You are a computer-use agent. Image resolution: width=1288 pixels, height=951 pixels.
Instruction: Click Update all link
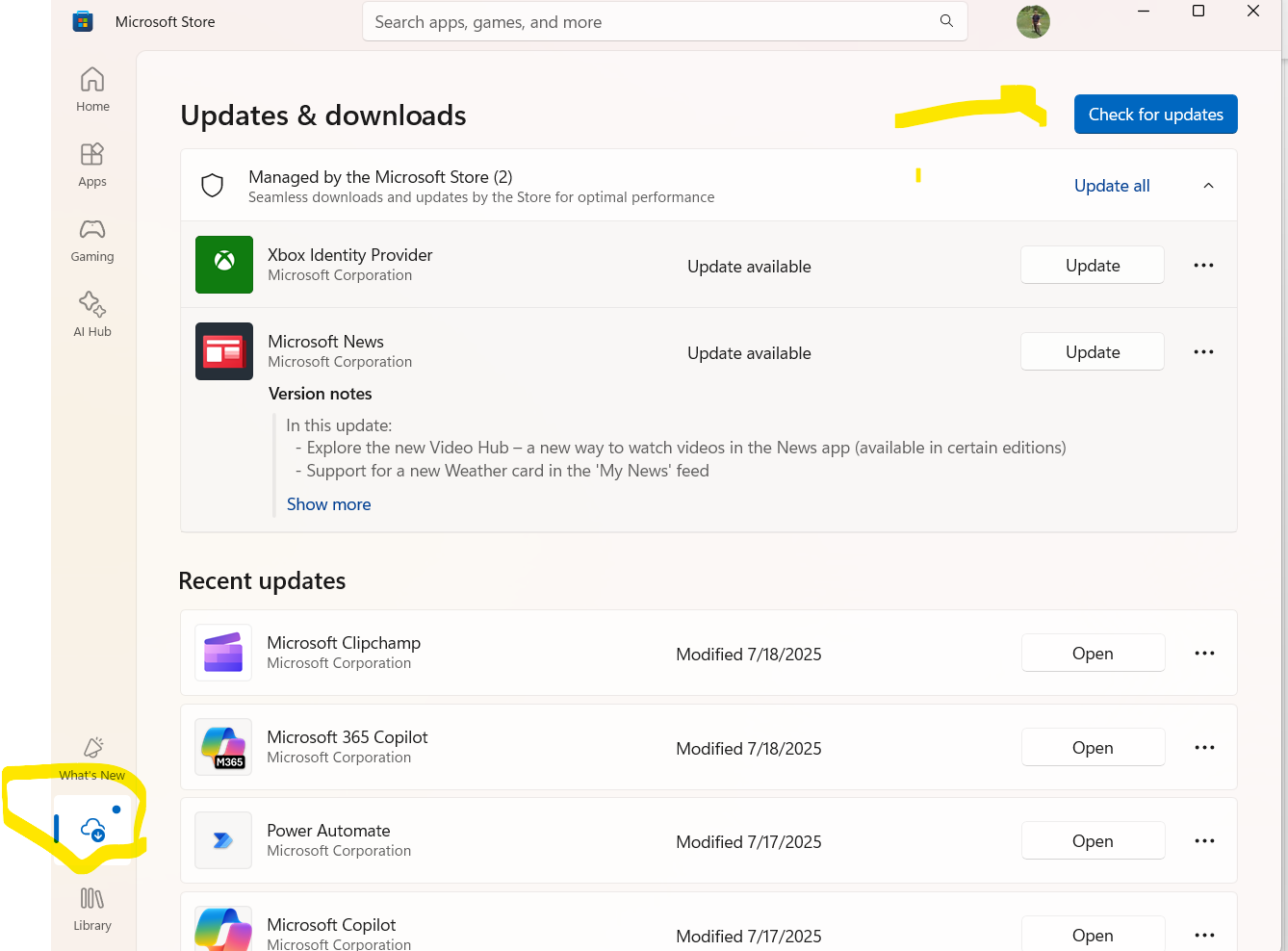(x=1112, y=186)
